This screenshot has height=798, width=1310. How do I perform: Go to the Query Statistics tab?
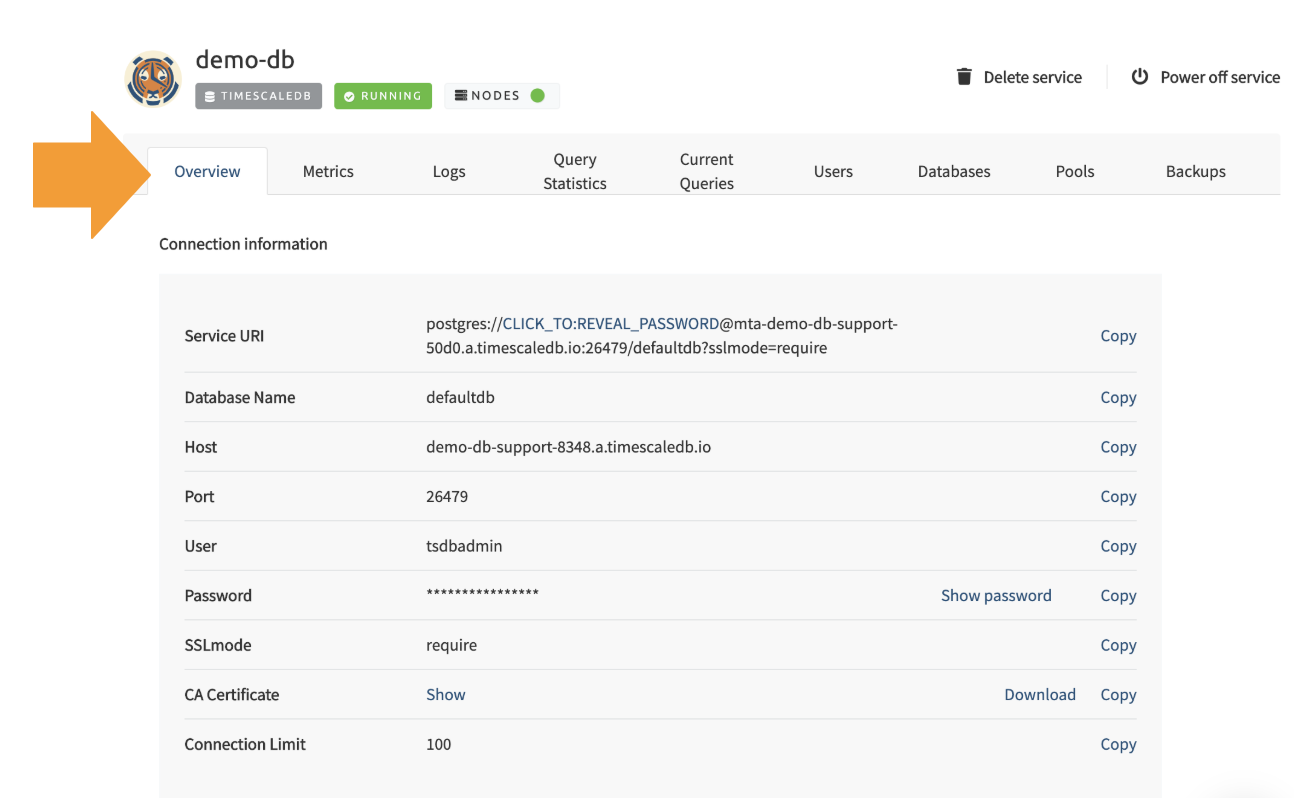574,171
